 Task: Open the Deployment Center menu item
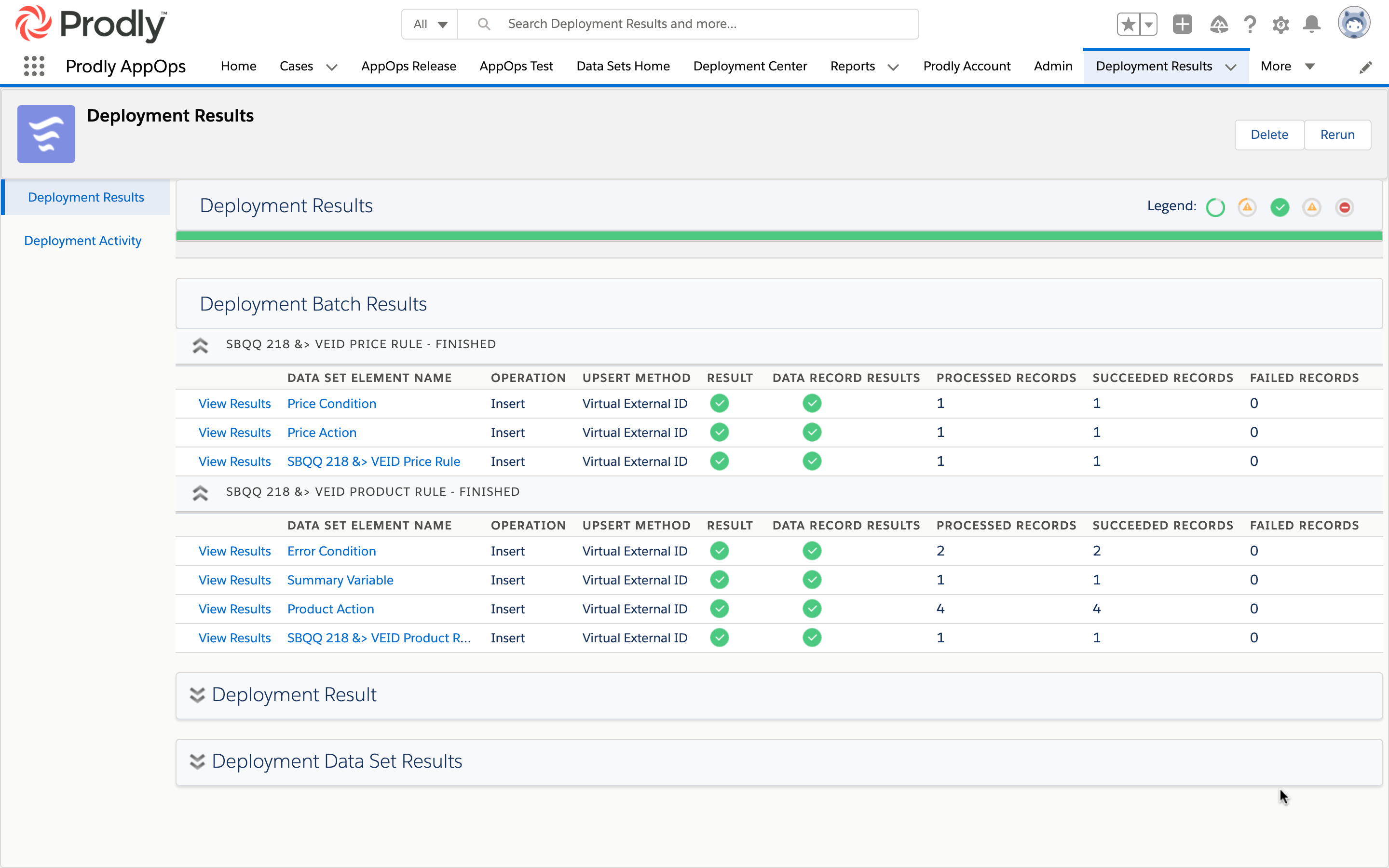click(749, 66)
